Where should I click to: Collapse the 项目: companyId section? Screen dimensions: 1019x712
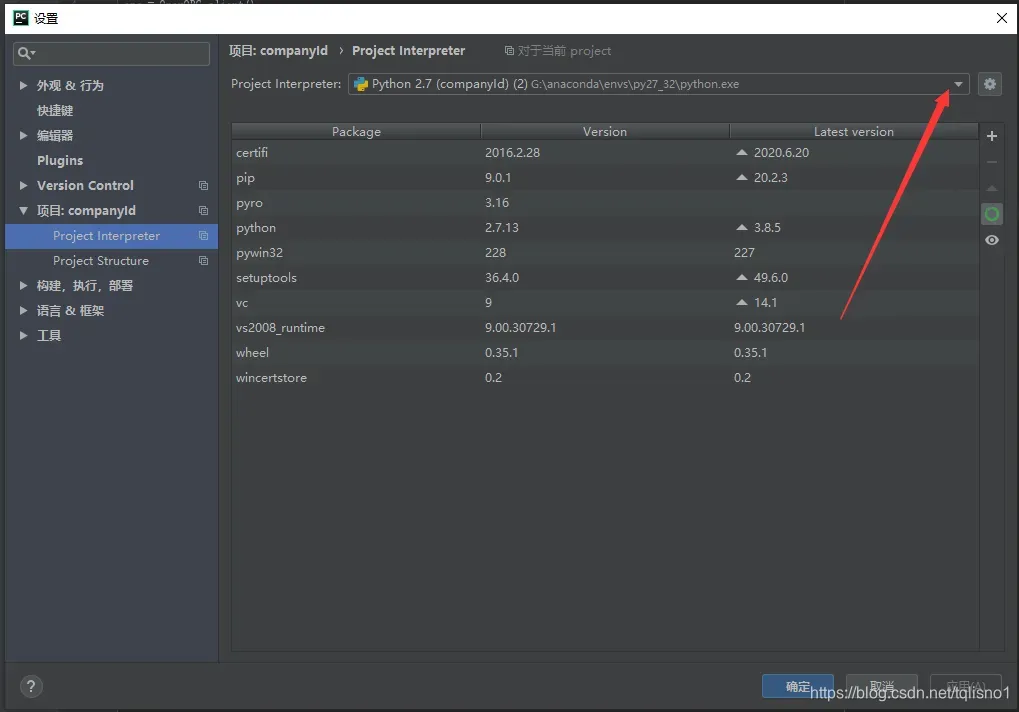click(23, 210)
